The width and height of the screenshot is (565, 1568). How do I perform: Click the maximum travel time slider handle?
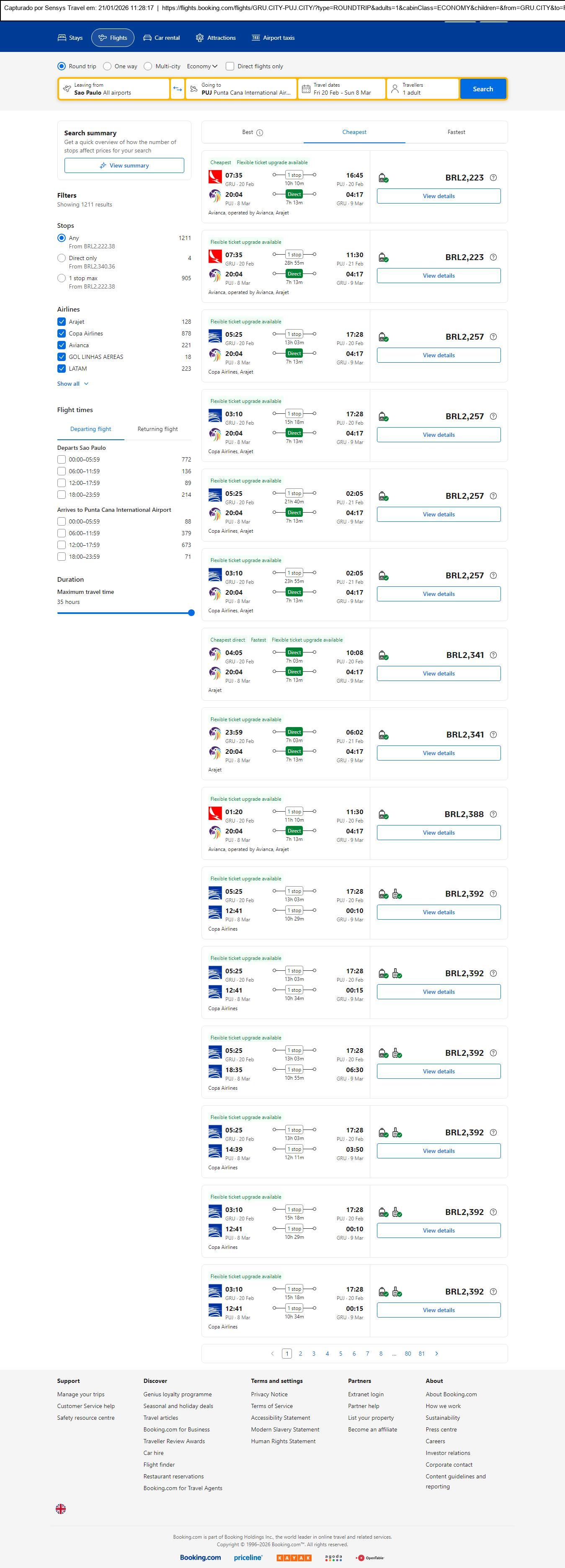pyautogui.click(x=191, y=613)
